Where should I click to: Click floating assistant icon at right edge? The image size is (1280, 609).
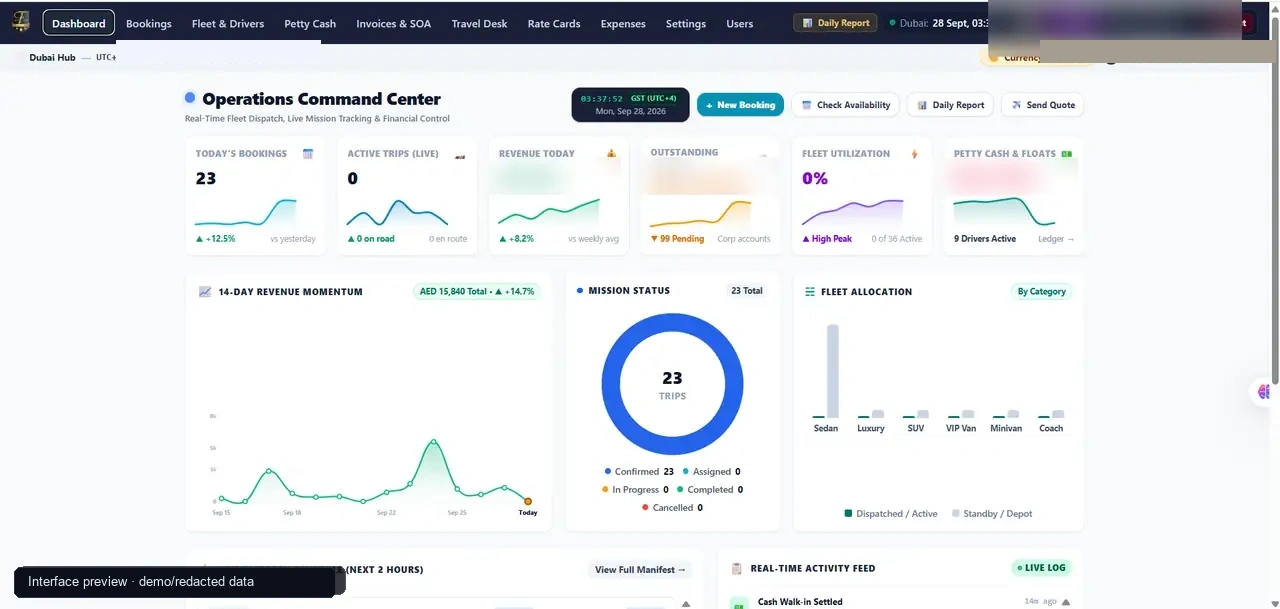click(1266, 391)
